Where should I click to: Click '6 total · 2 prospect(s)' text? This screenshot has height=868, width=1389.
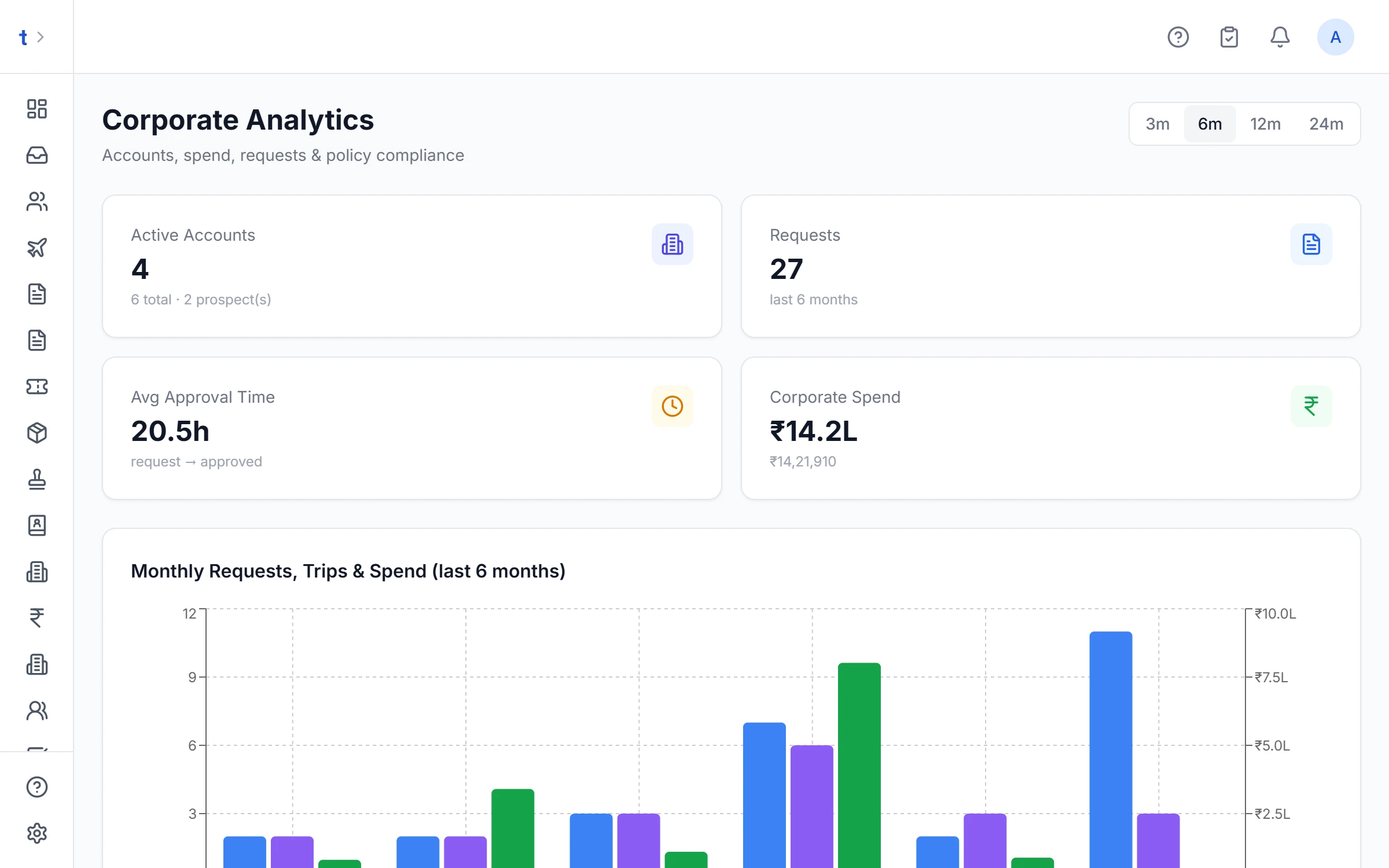[x=201, y=299]
